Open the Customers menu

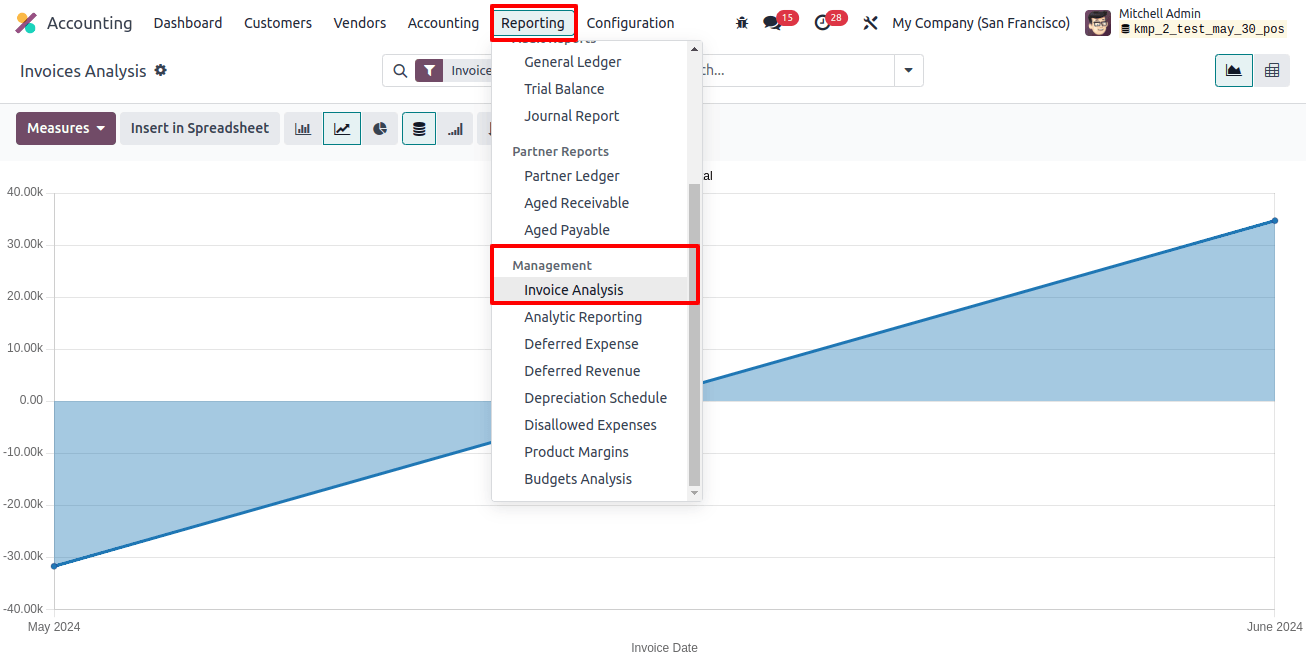pos(278,23)
